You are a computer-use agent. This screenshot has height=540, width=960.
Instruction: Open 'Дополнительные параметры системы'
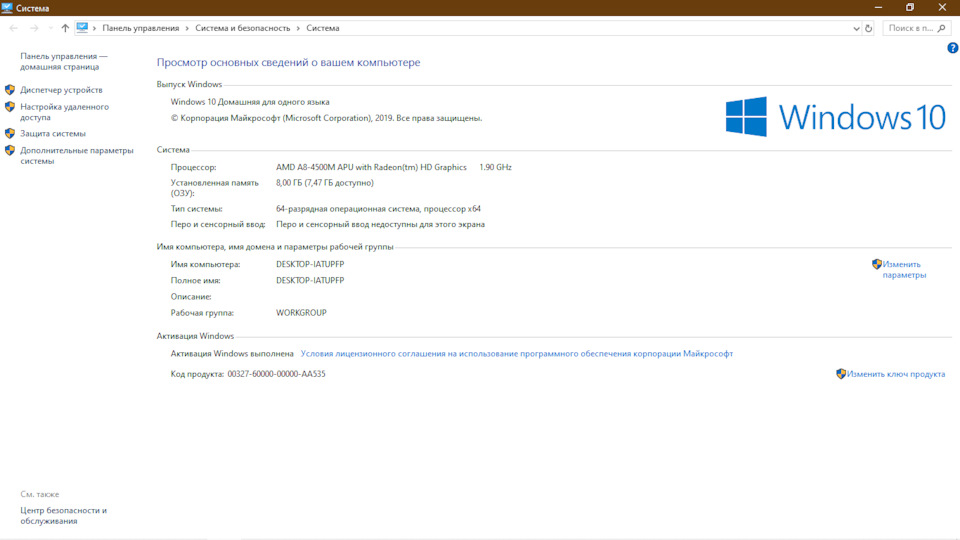pos(77,156)
